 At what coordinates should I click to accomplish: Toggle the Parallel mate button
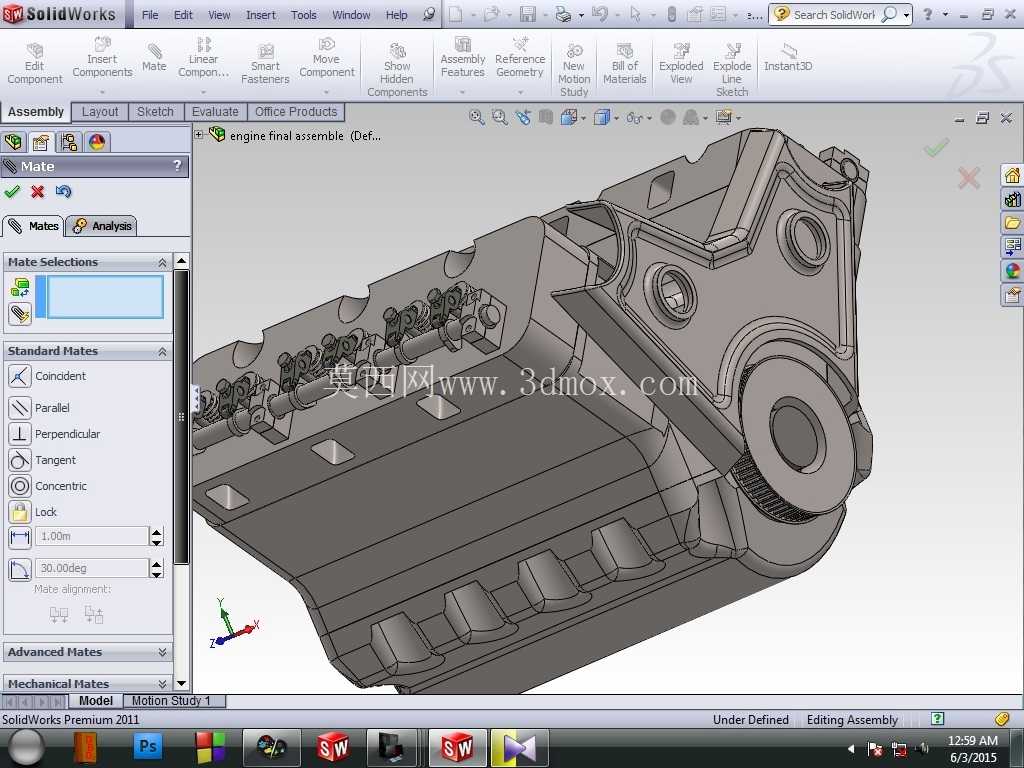[x=20, y=408]
